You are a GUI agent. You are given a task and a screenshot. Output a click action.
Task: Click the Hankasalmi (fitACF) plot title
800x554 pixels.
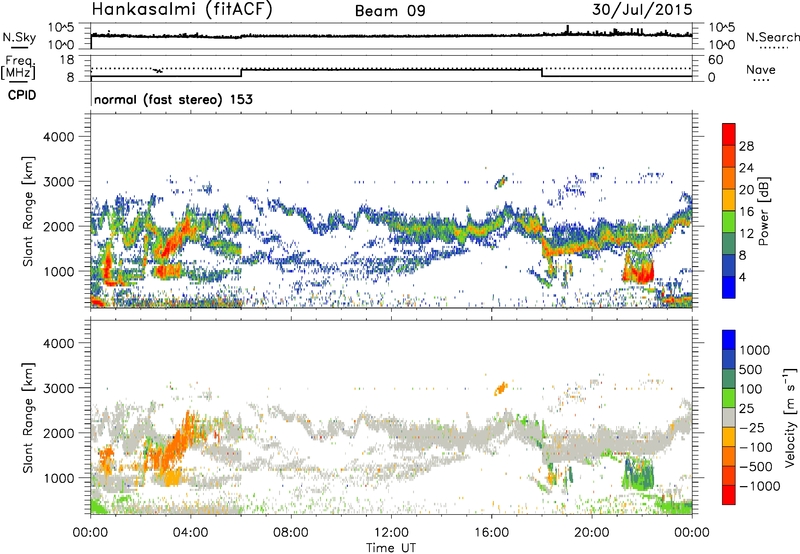pyautogui.click(x=182, y=10)
